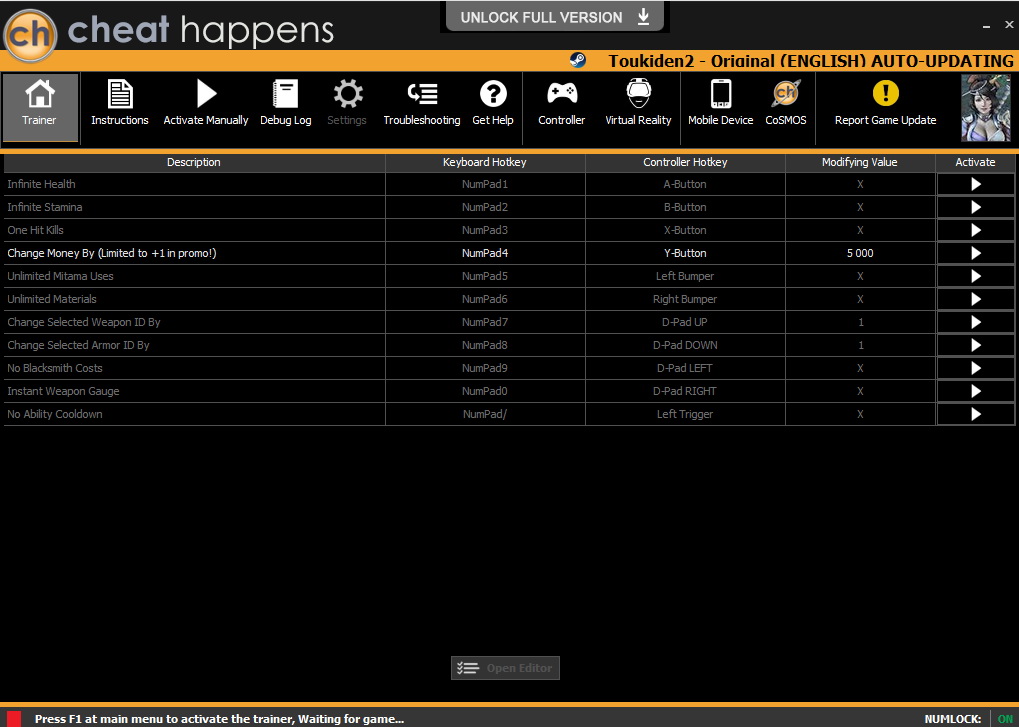The image size is (1019, 727).
Task: Activate the No Blacksmith Costs cheat
Action: point(975,368)
